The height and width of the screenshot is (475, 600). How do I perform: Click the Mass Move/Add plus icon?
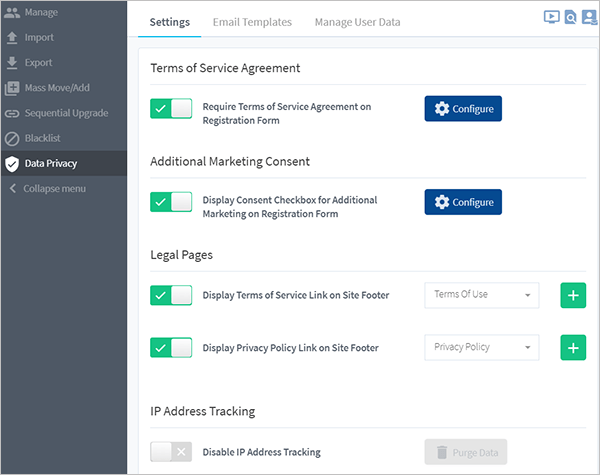click(x=12, y=88)
